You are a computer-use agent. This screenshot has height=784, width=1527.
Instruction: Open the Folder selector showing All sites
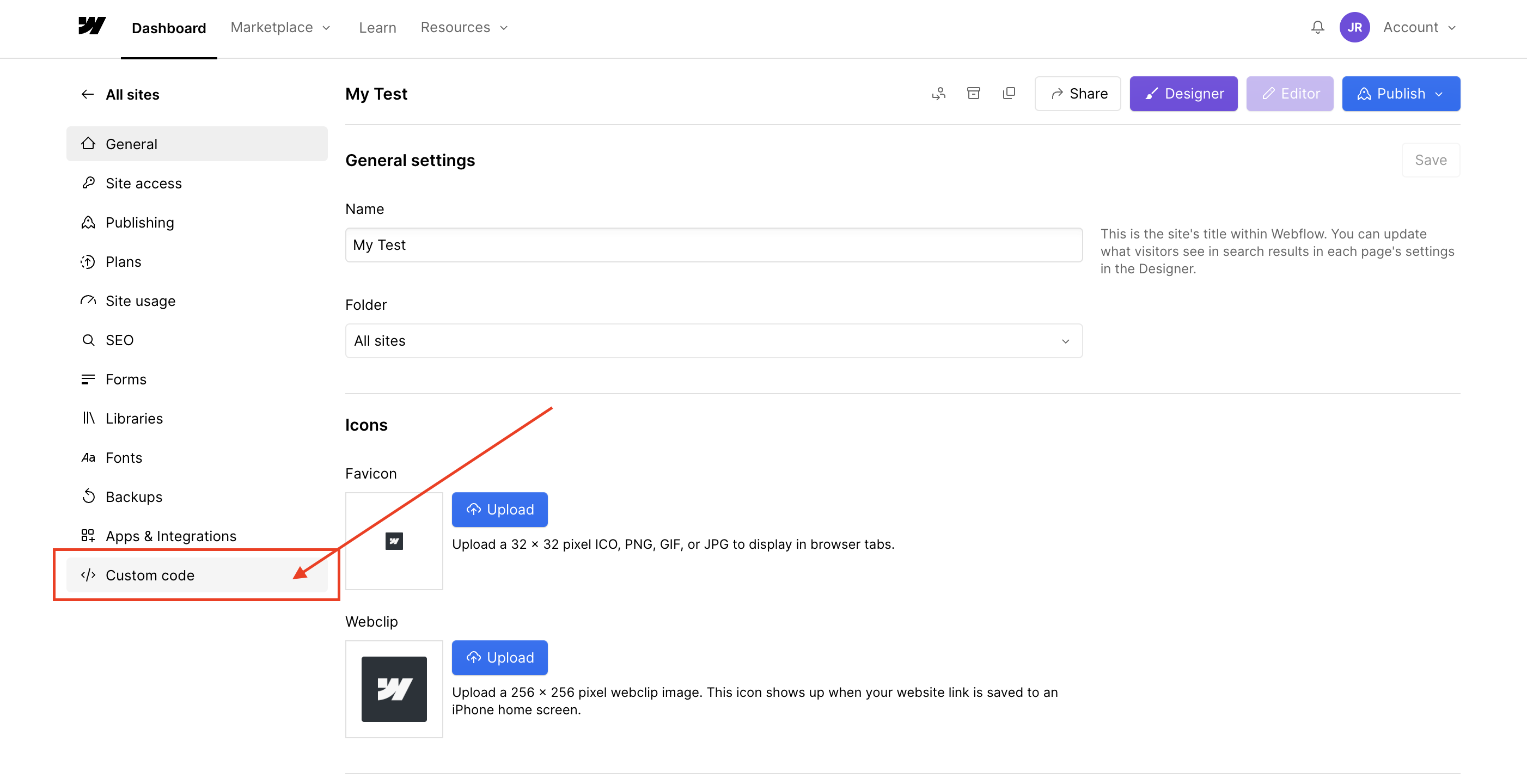click(713, 341)
